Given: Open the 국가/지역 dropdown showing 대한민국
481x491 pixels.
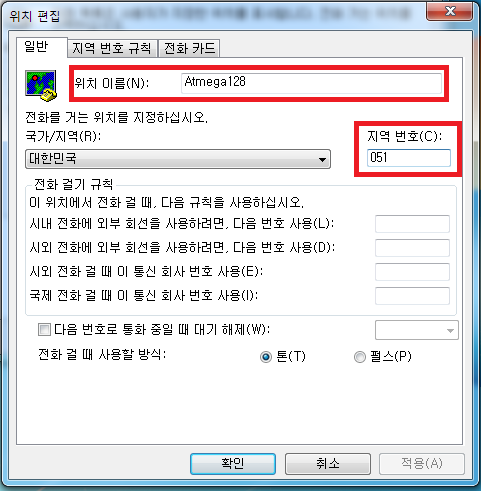Looking at the screenshot, I should click(x=178, y=159).
